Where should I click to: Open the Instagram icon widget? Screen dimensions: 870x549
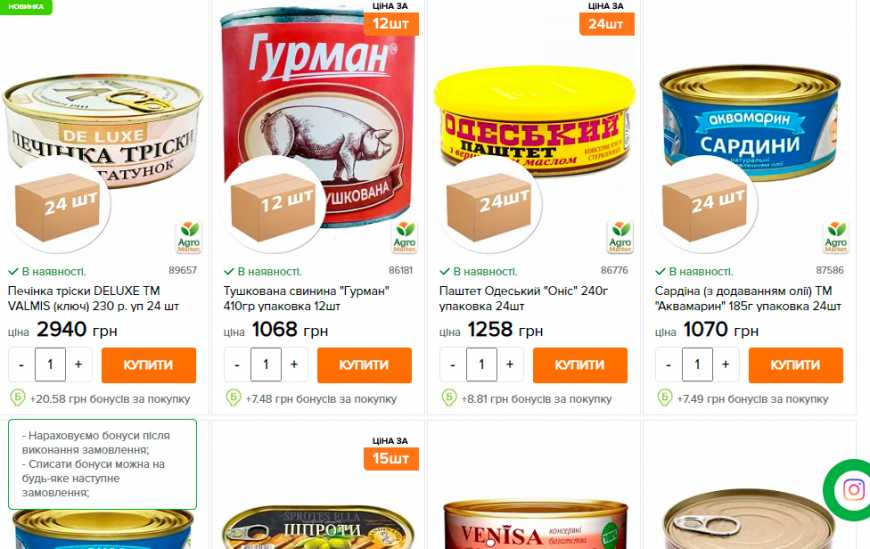pos(852,490)
